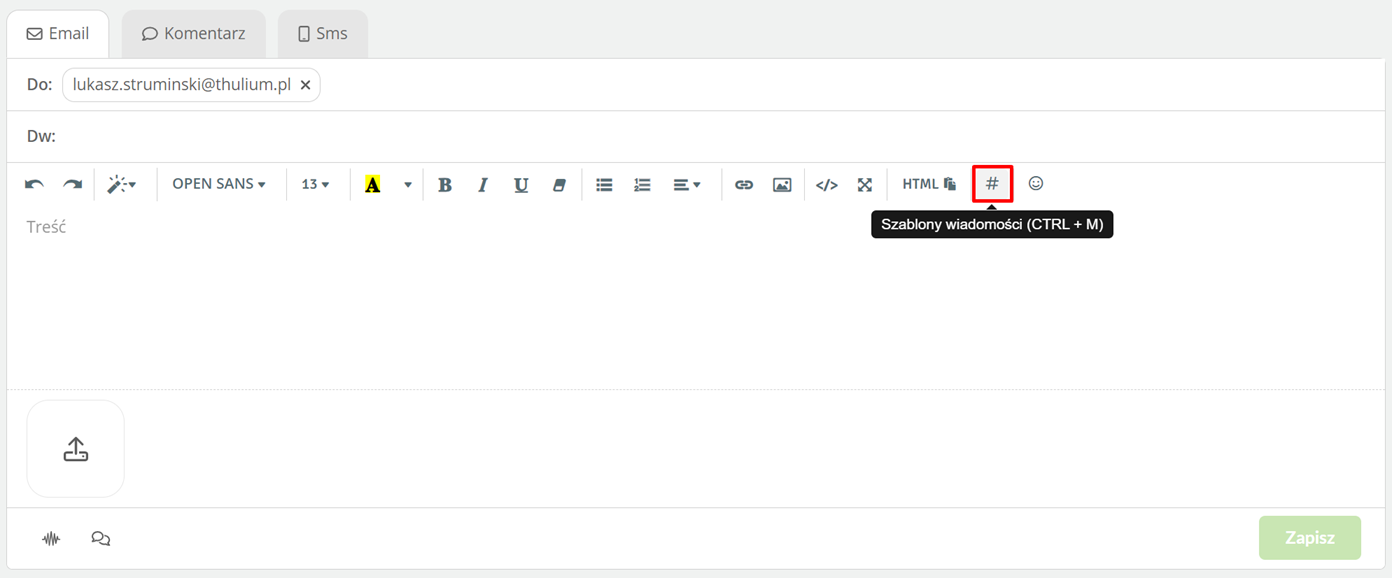Open the OPEN SANS font dropdown

pyautogui.click(x=219, y=184)
